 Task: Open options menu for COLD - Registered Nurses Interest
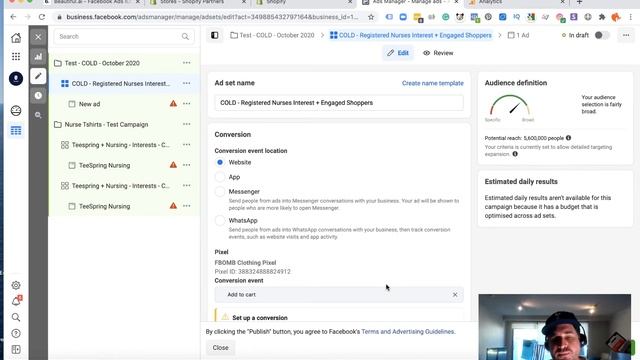click(x=187, y=83)
